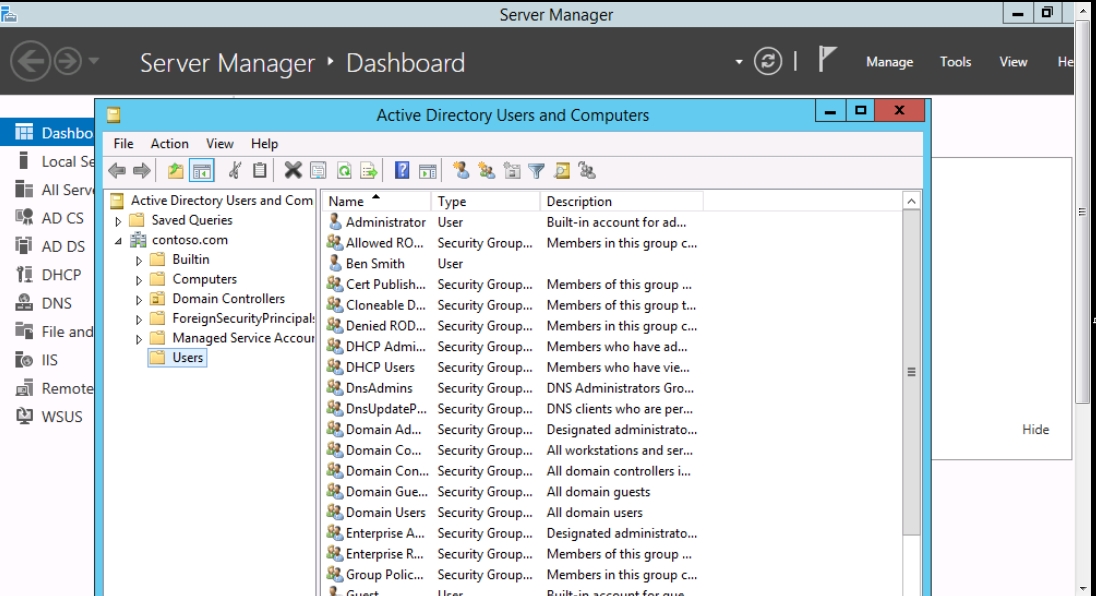Expand Managed Service Accounts node
Viewport: 1096px width, 596px height.
[x=138, y=338]
